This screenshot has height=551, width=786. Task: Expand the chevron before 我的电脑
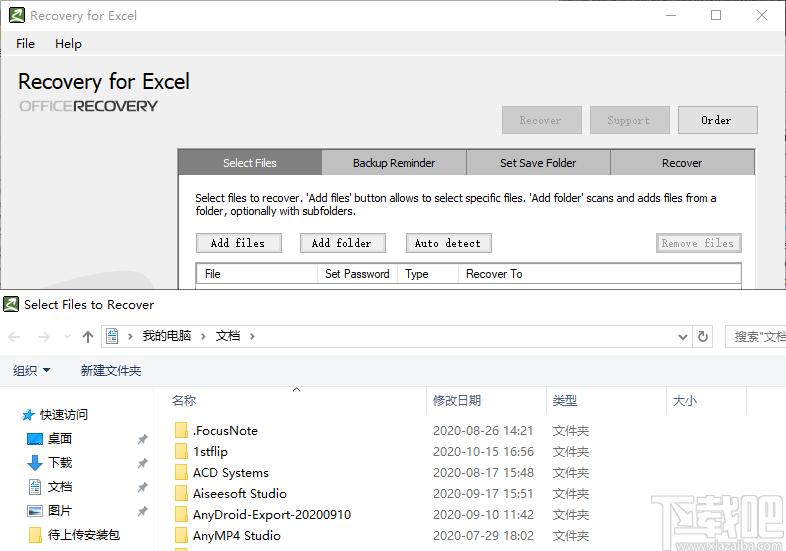click(x=130, y=336)
